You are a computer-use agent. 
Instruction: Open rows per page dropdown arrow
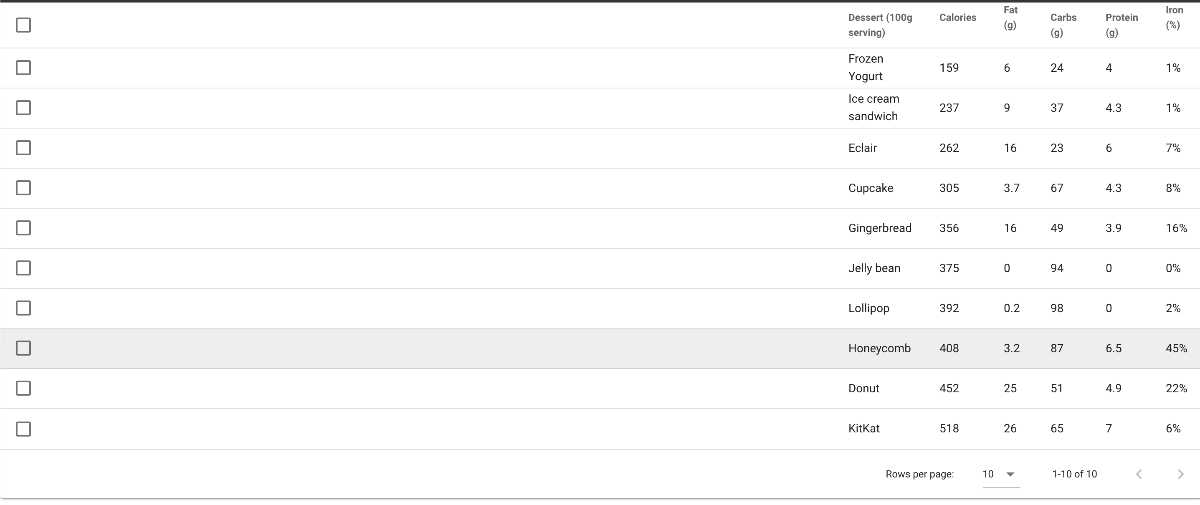click(1010, 474)
